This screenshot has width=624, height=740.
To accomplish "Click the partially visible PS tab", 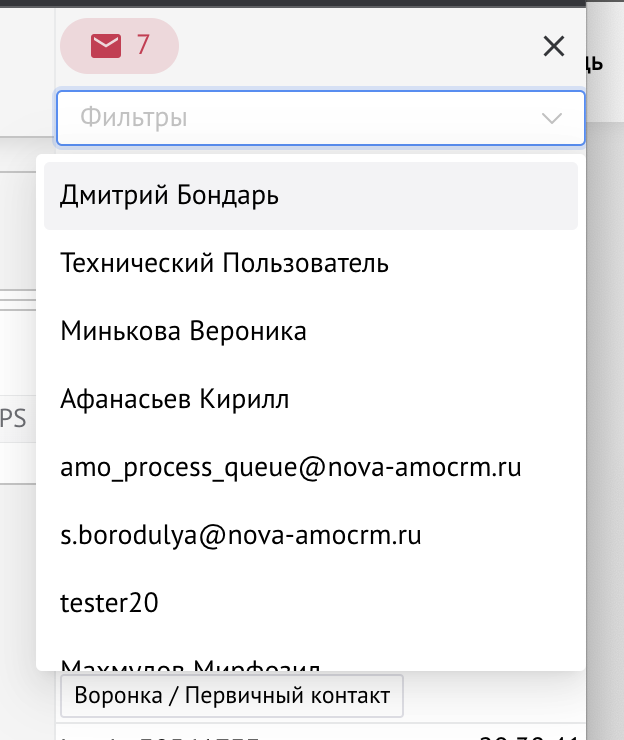I will point(14,420).
